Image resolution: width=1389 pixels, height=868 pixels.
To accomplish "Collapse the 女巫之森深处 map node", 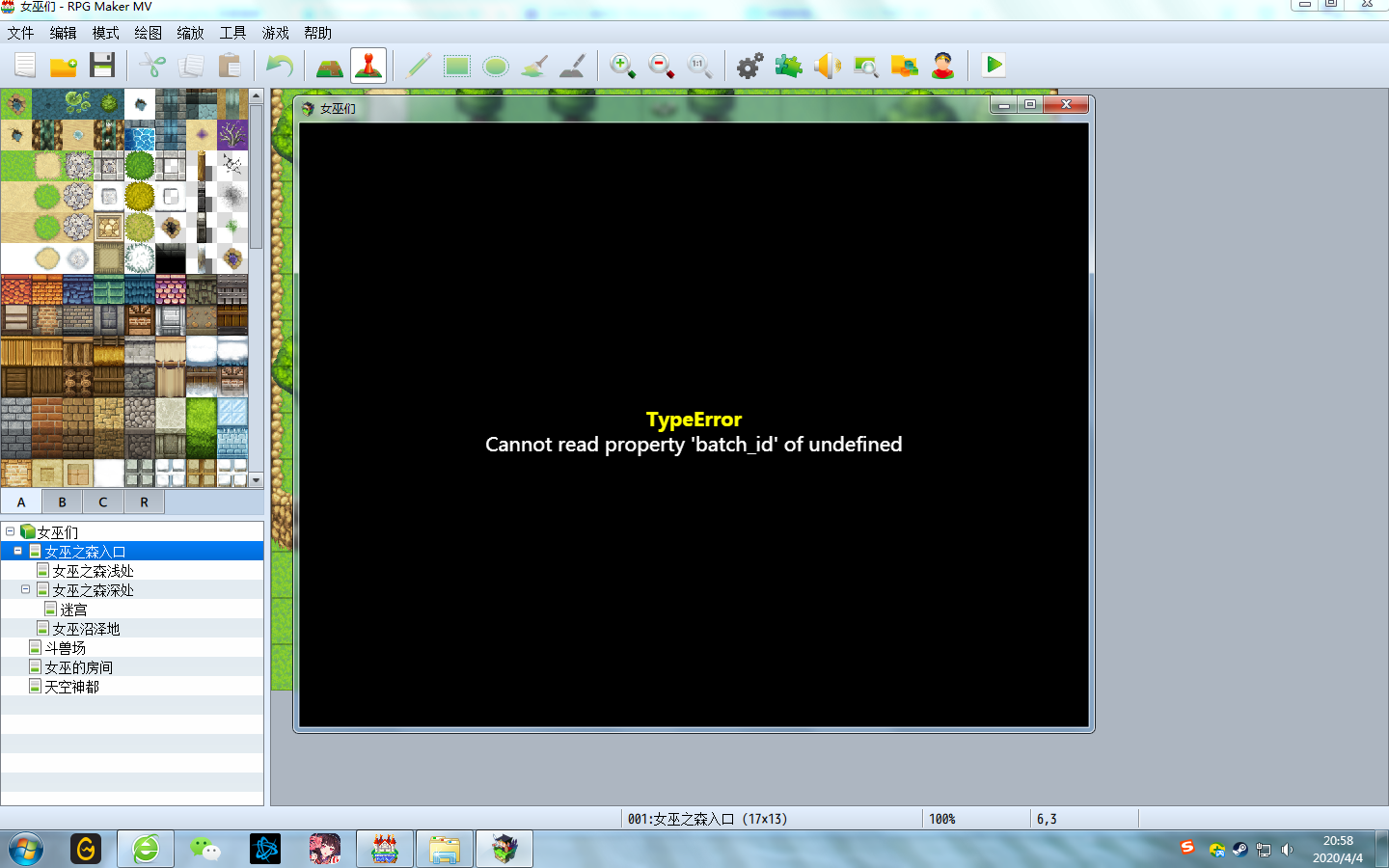I will point(25,589).
